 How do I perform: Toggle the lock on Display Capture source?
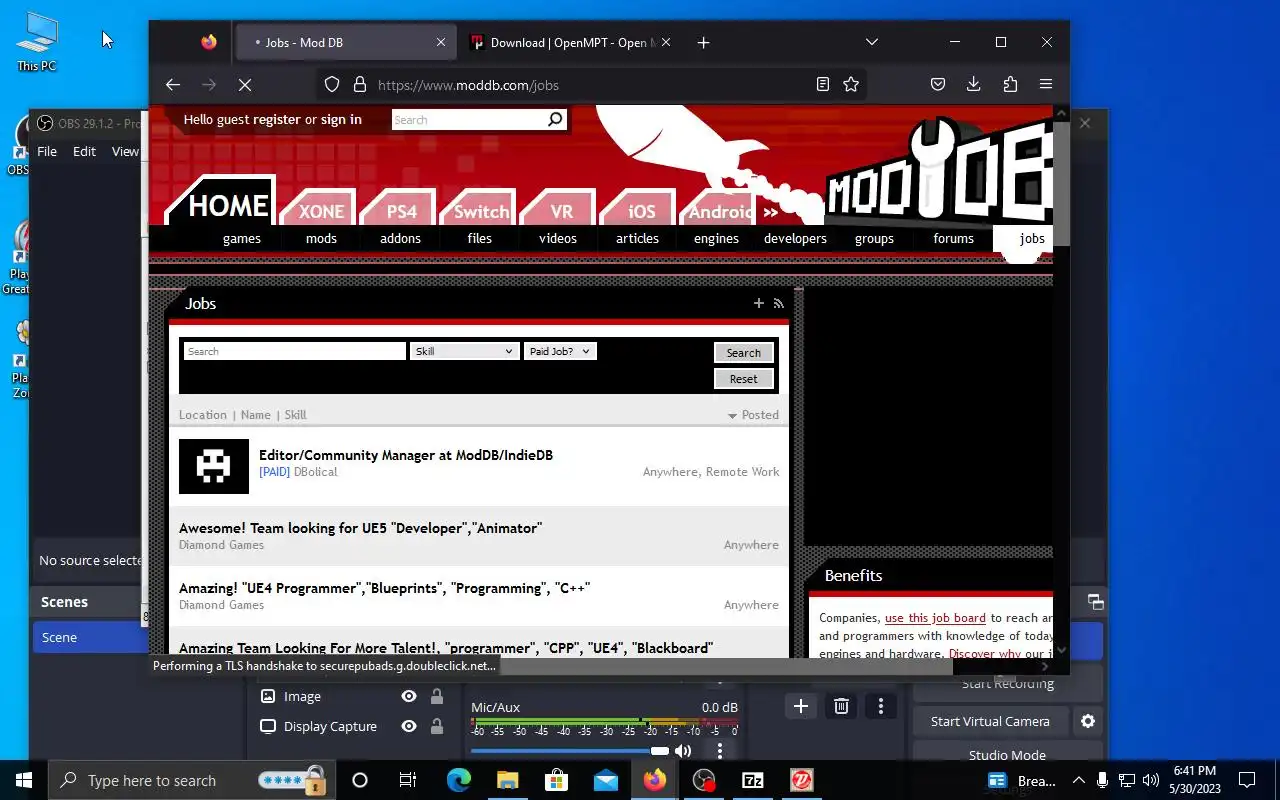[437, 726]
